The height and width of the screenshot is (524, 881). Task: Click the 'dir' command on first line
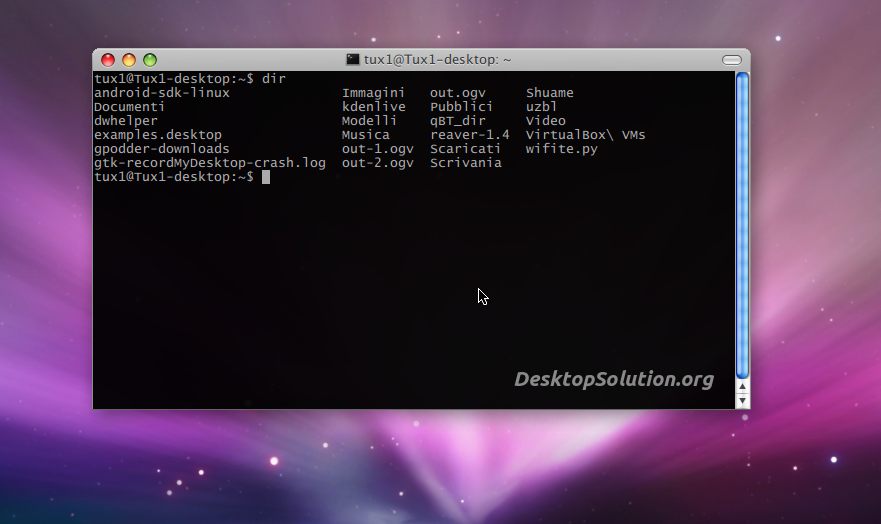[x=274, y=79]
